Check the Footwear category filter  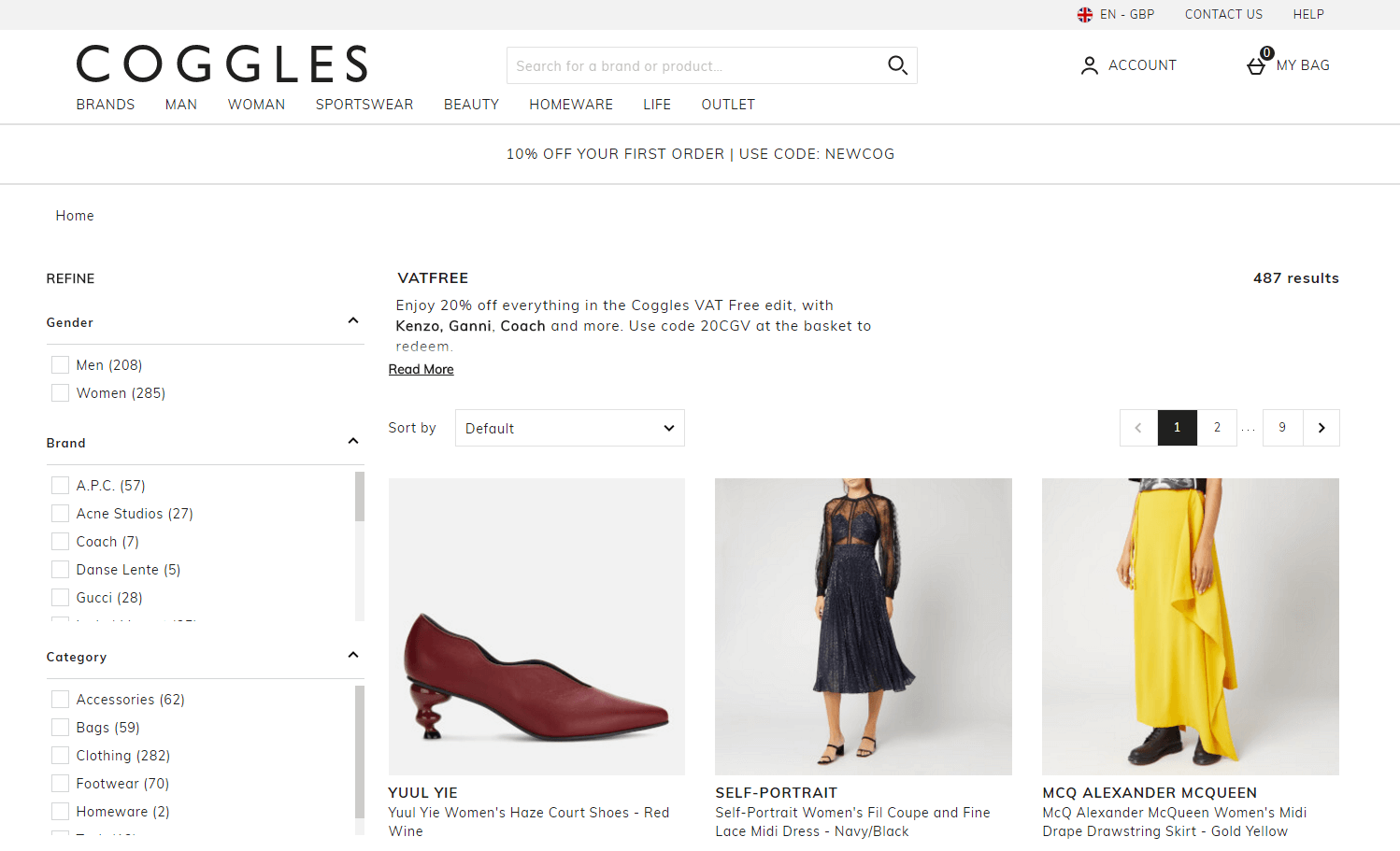coord(61,784)
